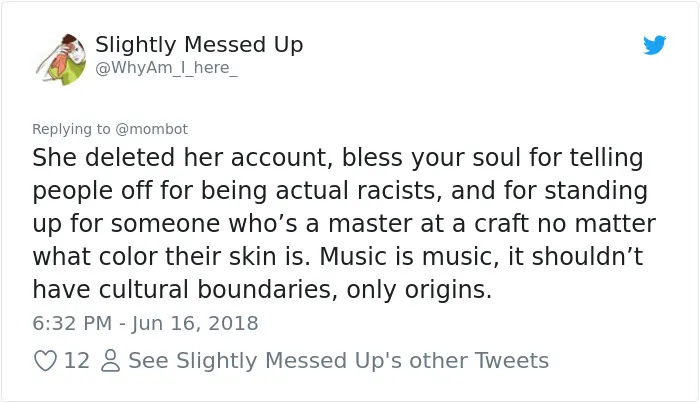The height and width of the screenshot is (403, 700).
Task: Click the 'Jun 16, 2018' date
Action: coord(195,324)
